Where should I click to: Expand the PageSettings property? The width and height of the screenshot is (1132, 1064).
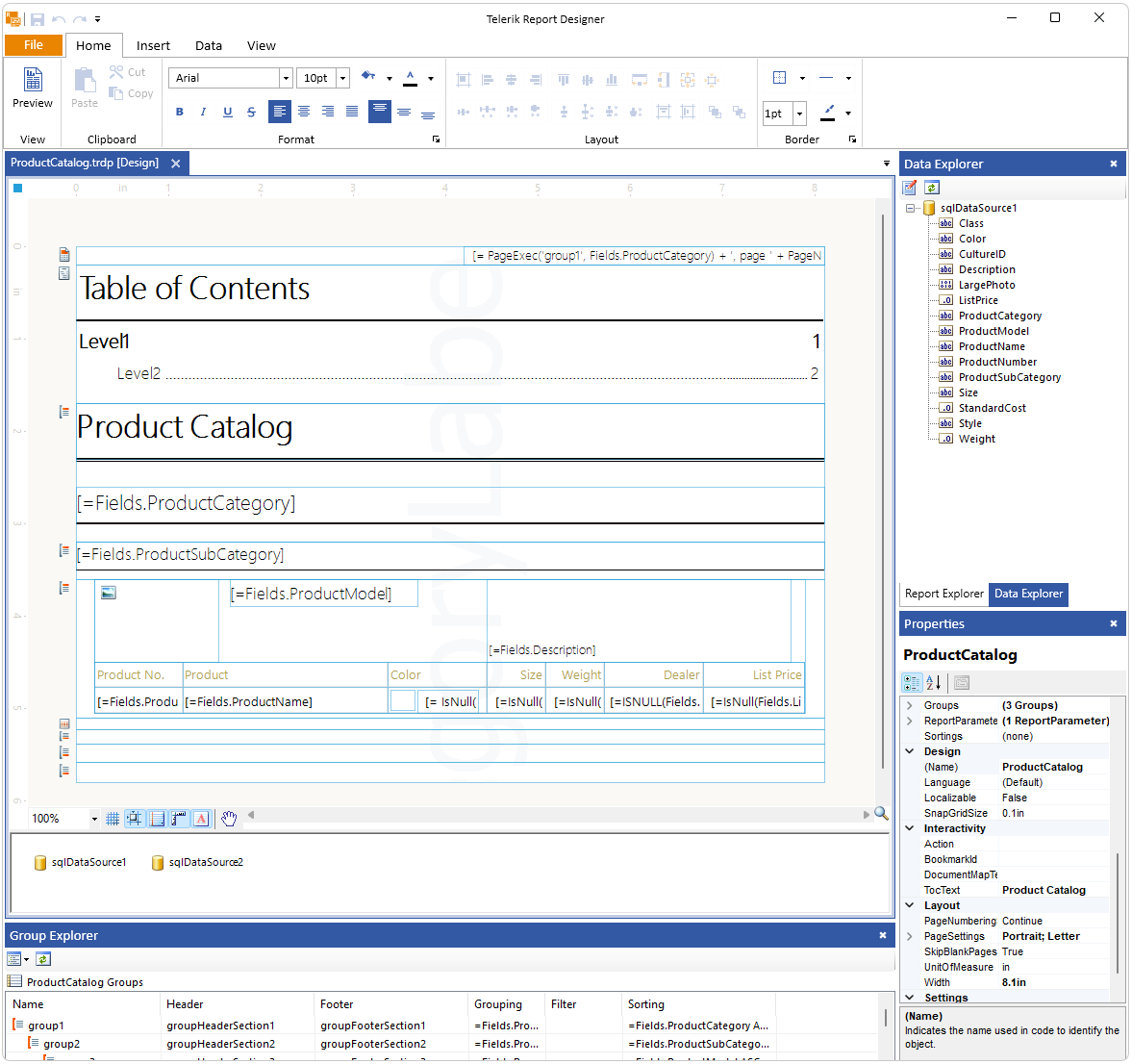point(910,936)
